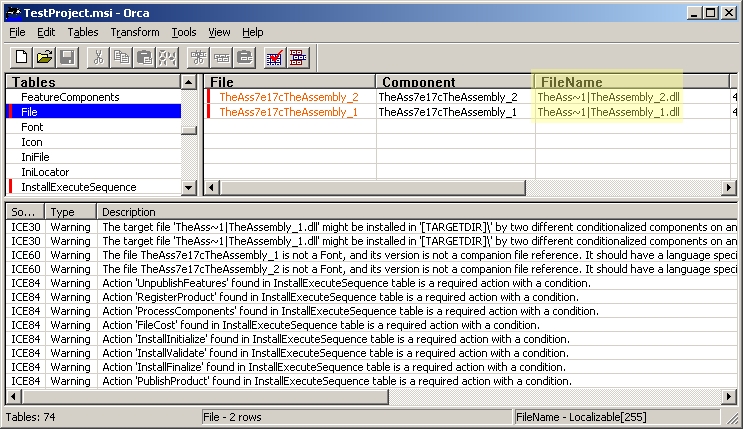Open the Transform menu
The width and height of the screenshot is (743, 429).
[135, 32]
